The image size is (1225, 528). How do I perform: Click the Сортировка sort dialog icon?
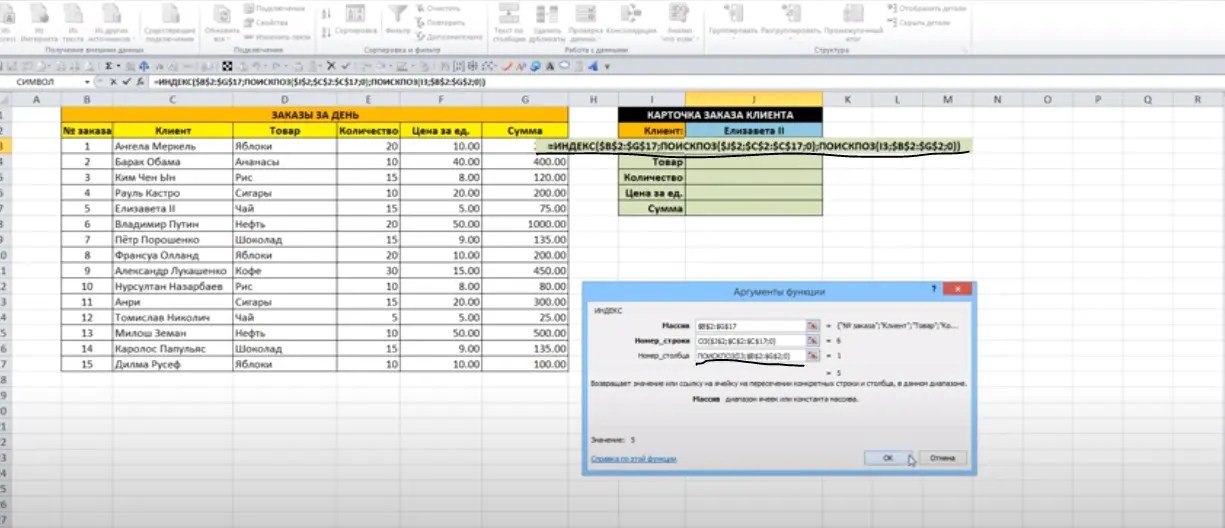[x=357, y=20]
